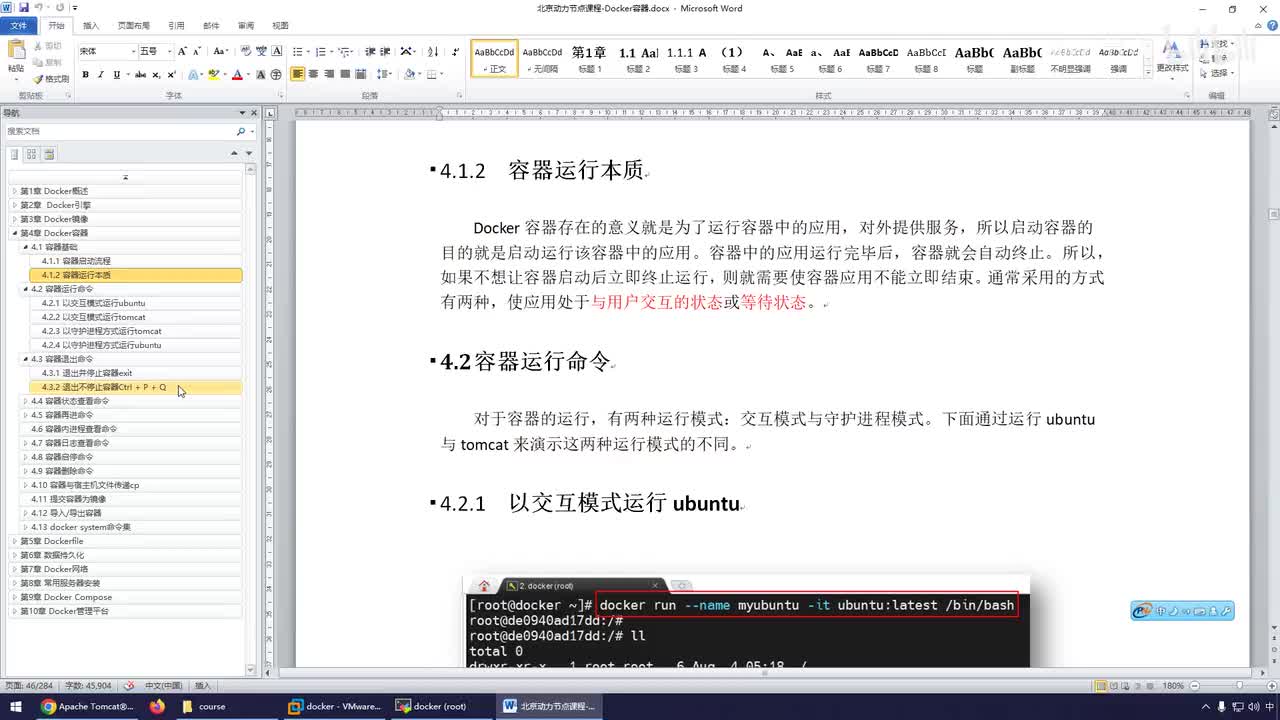Viewport: 1280px width, 720px height.
Task: Open font size box showing 五号
Action: click(155, 51)
